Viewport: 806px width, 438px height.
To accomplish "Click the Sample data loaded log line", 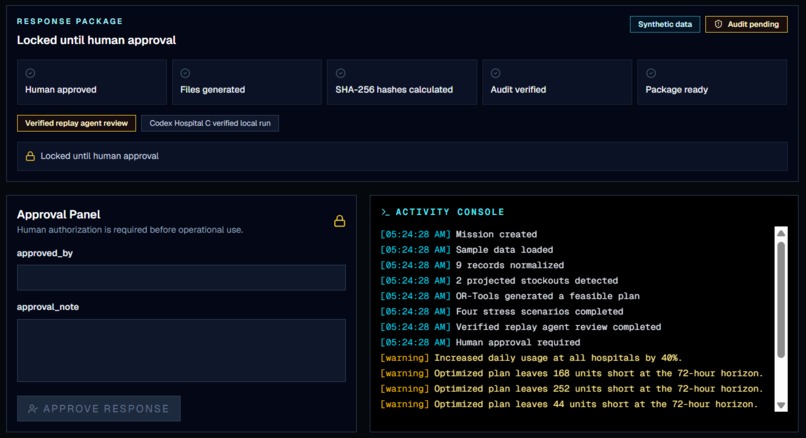I will [467, 250].
